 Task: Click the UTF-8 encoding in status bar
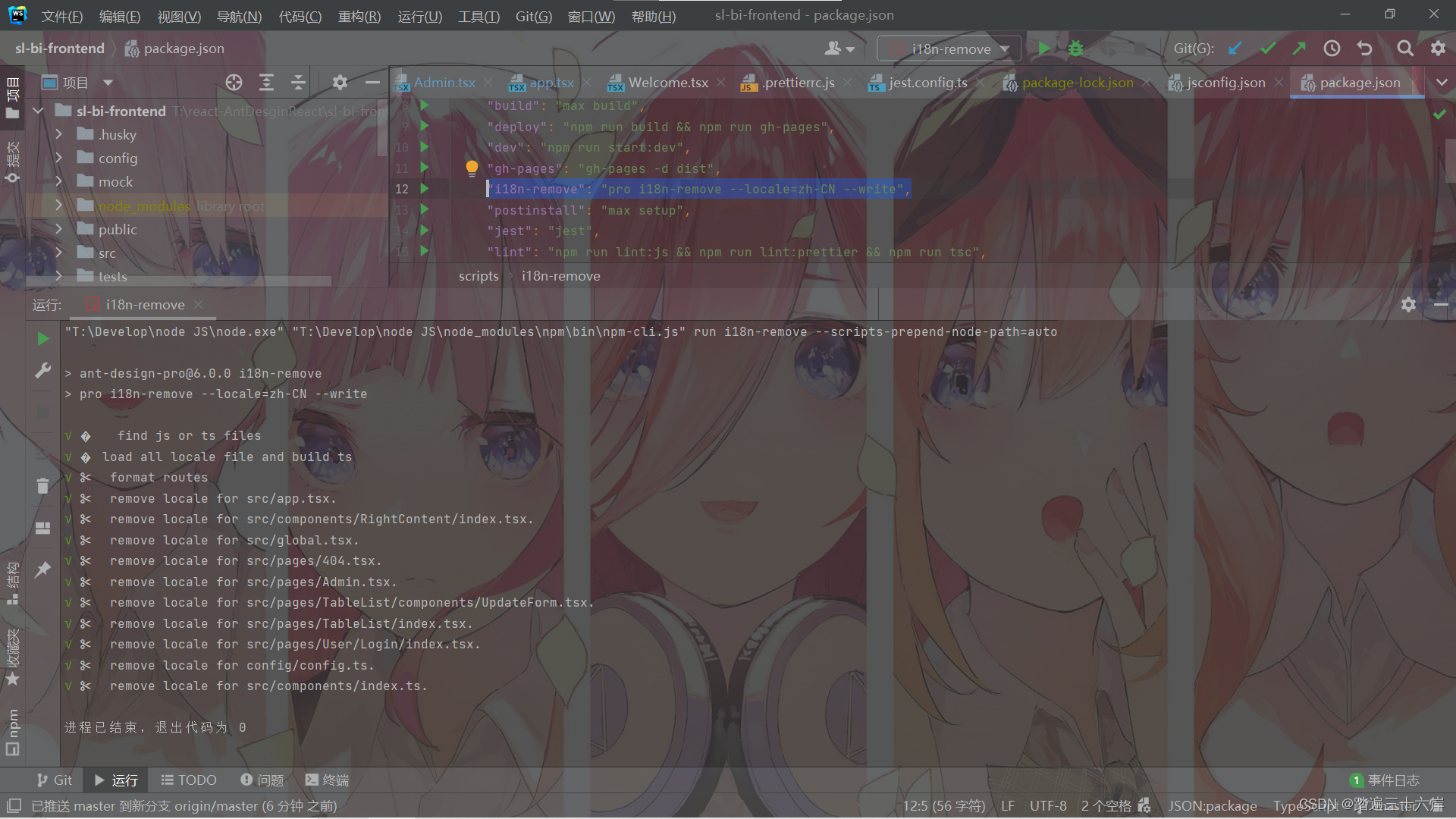click(1048, 806)
